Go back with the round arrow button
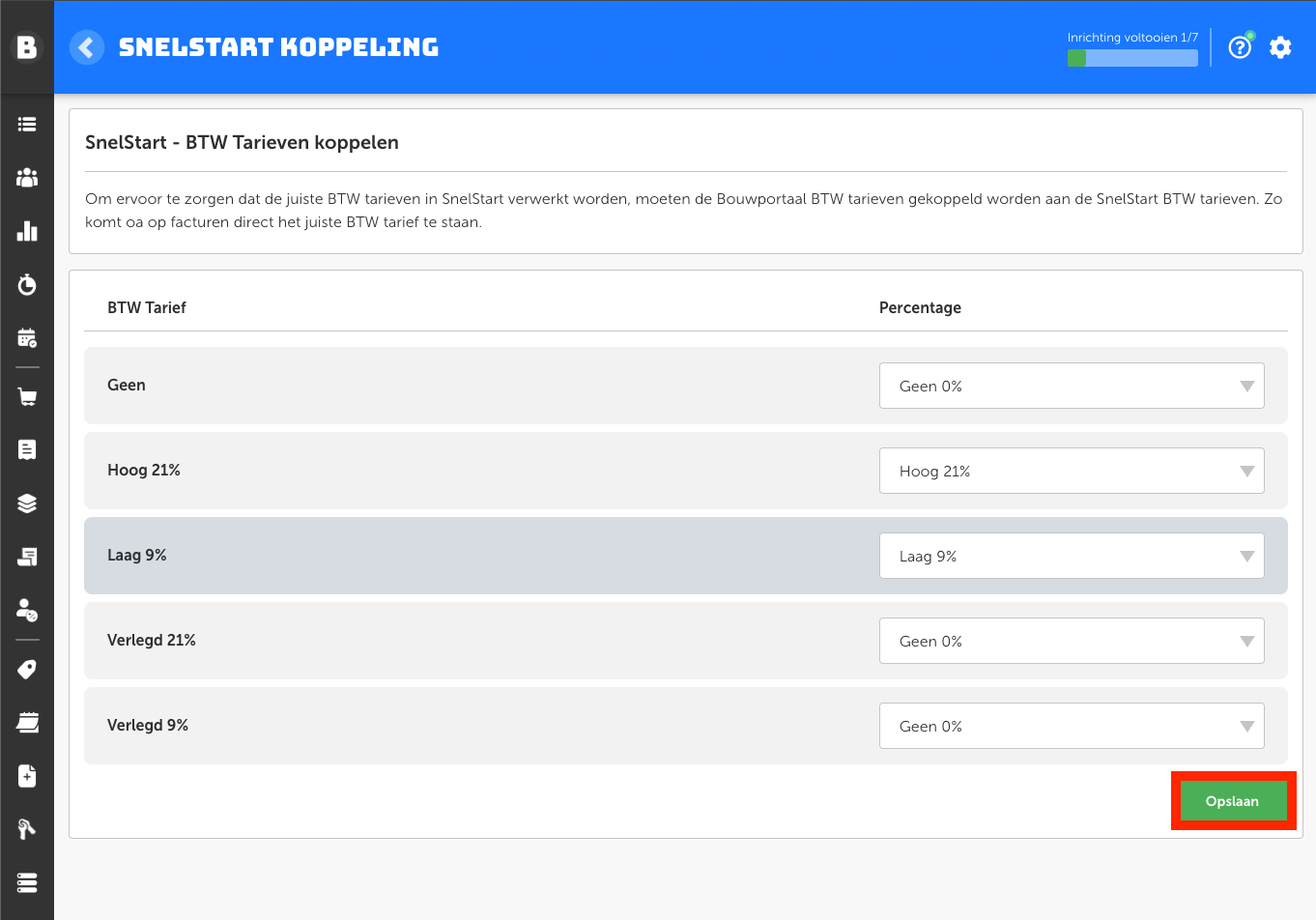 pos(87,47)
